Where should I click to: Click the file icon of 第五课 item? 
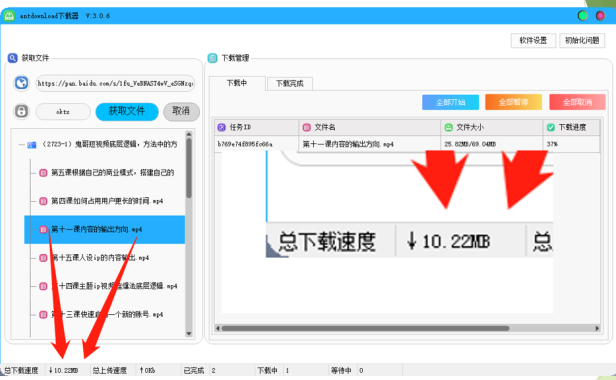pos(43,173)
